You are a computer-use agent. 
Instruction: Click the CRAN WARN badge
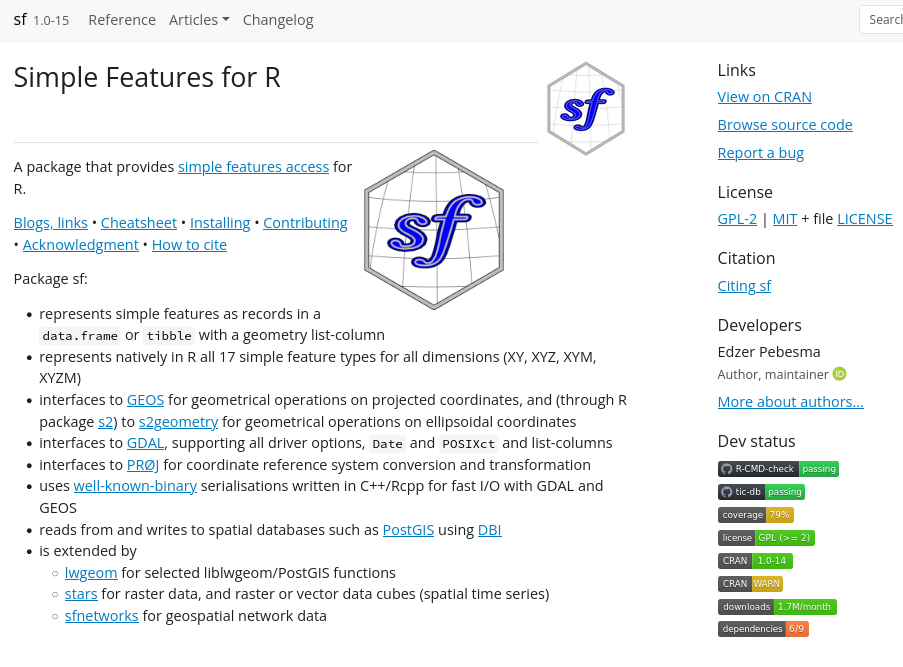(750, 584)
